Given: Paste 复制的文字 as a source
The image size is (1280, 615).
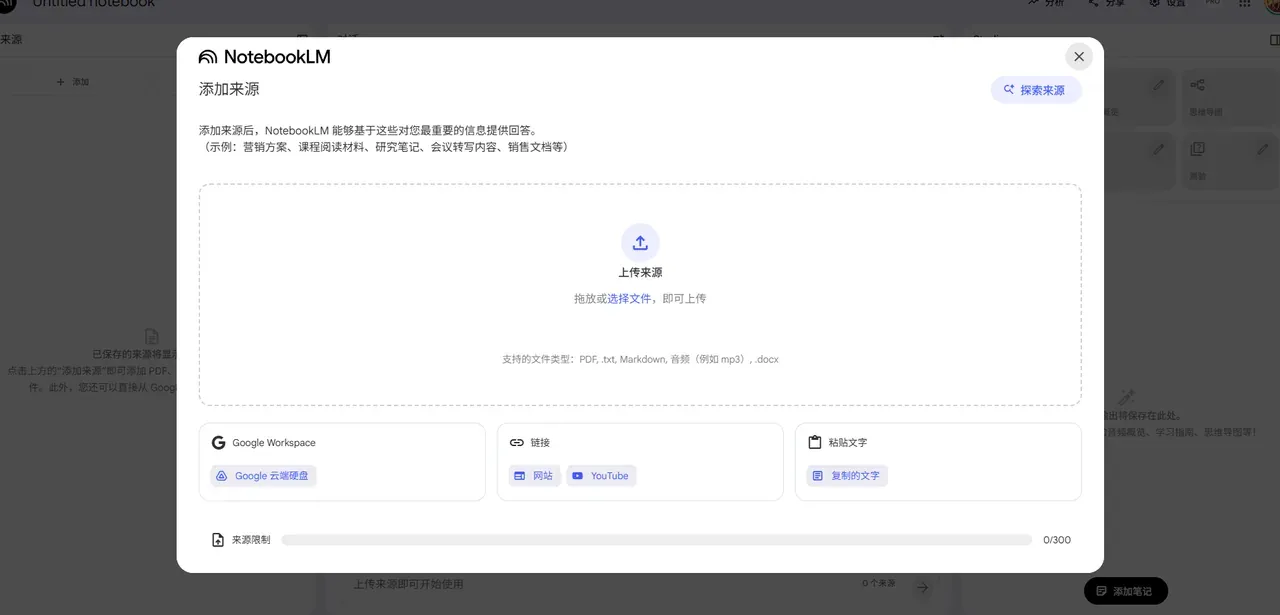Looking at the screenshot, I should point(847,476).
